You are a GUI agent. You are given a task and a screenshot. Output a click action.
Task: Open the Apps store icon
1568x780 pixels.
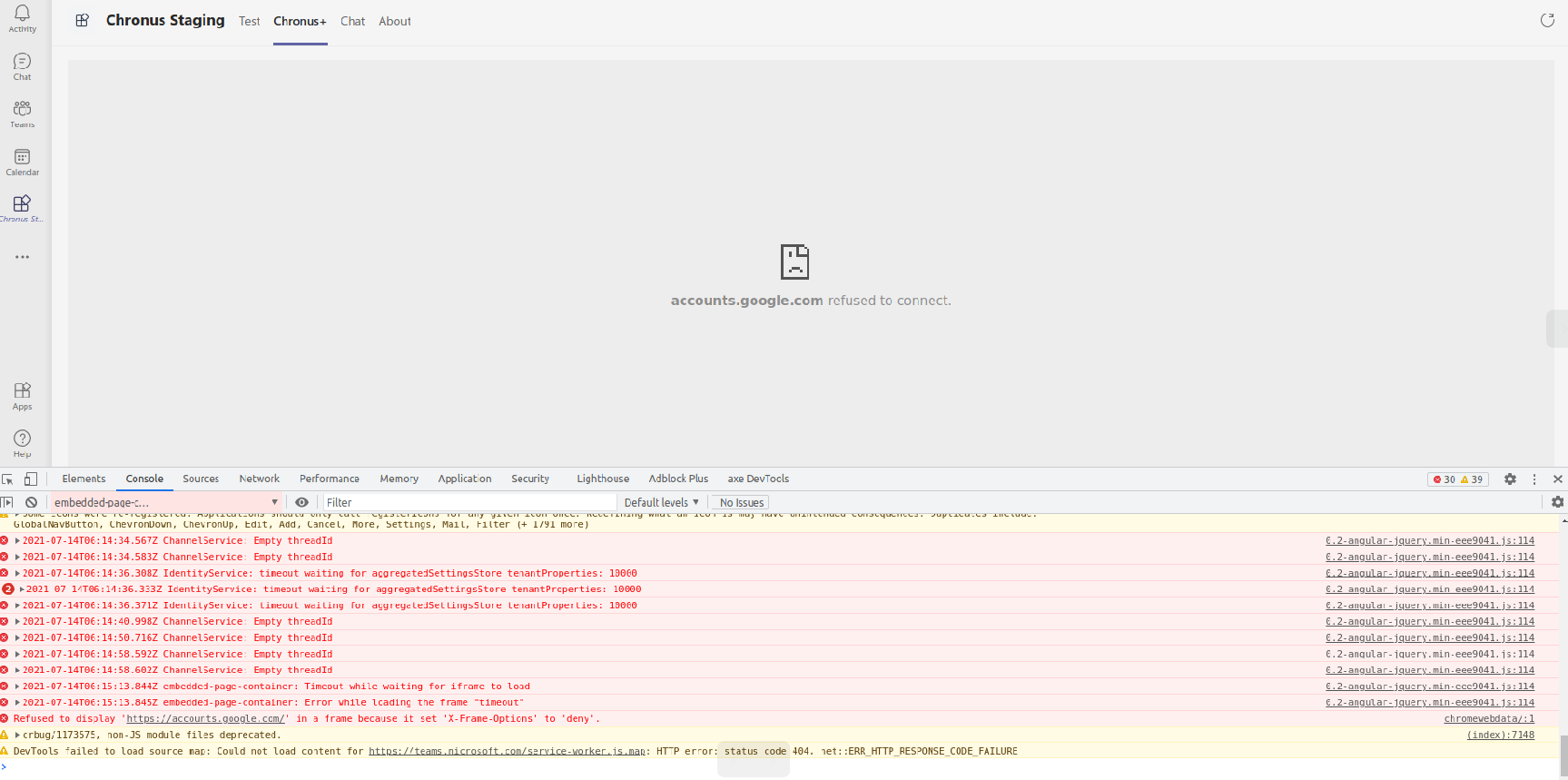click(23, 396)
